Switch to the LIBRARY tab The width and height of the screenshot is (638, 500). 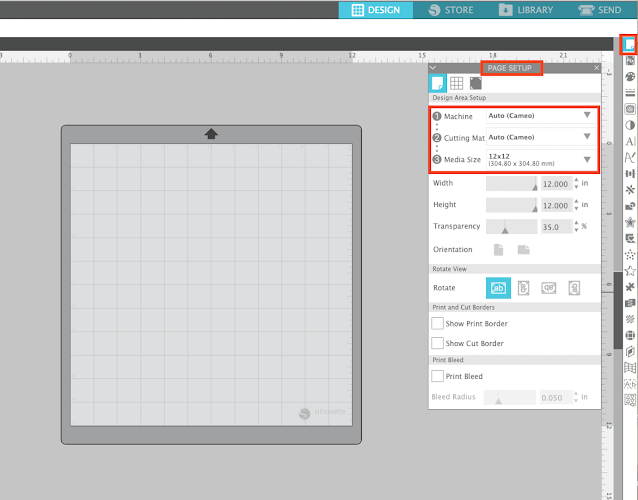526,10
